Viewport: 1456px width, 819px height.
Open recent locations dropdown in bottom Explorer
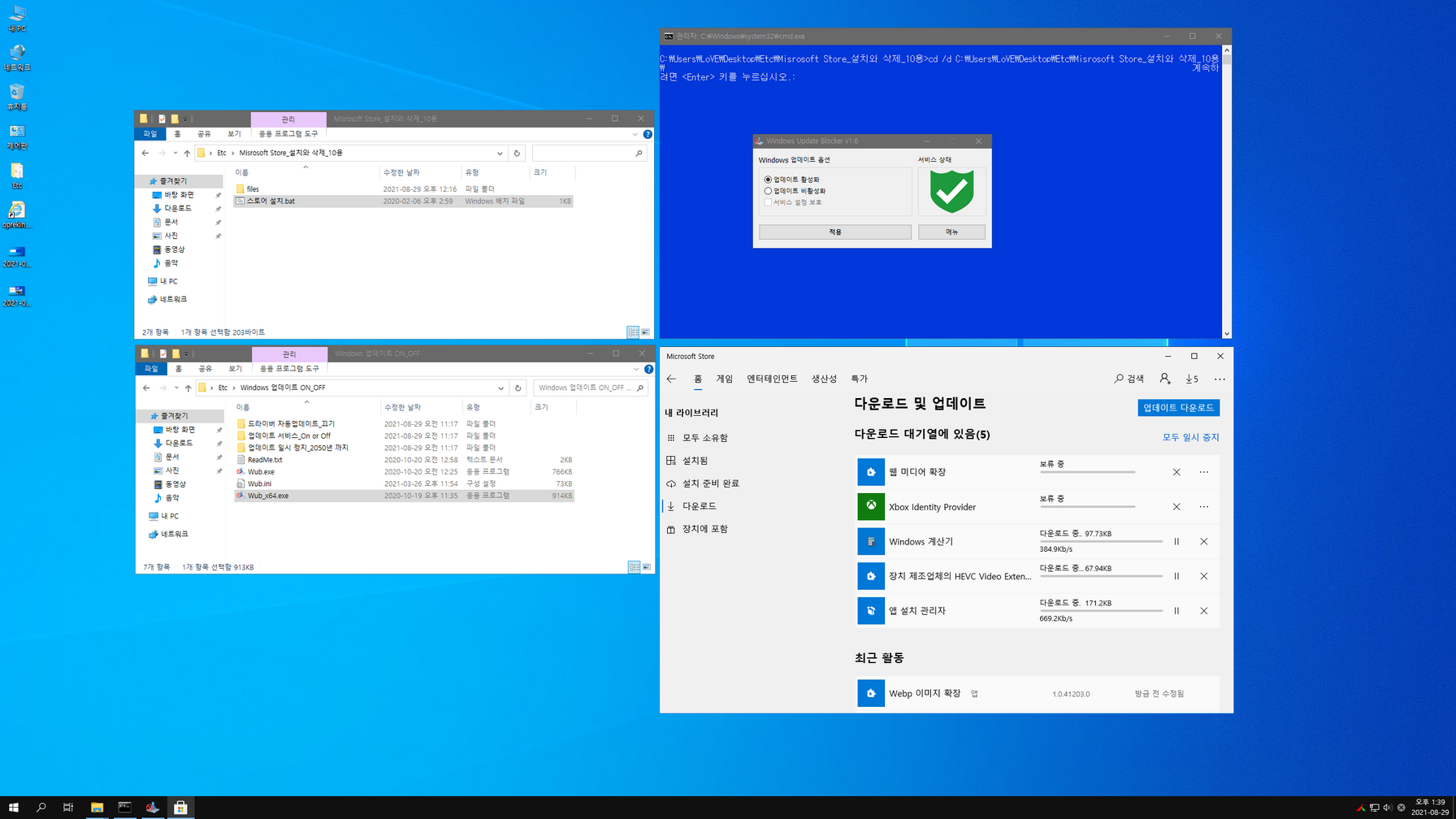point(175,388)
